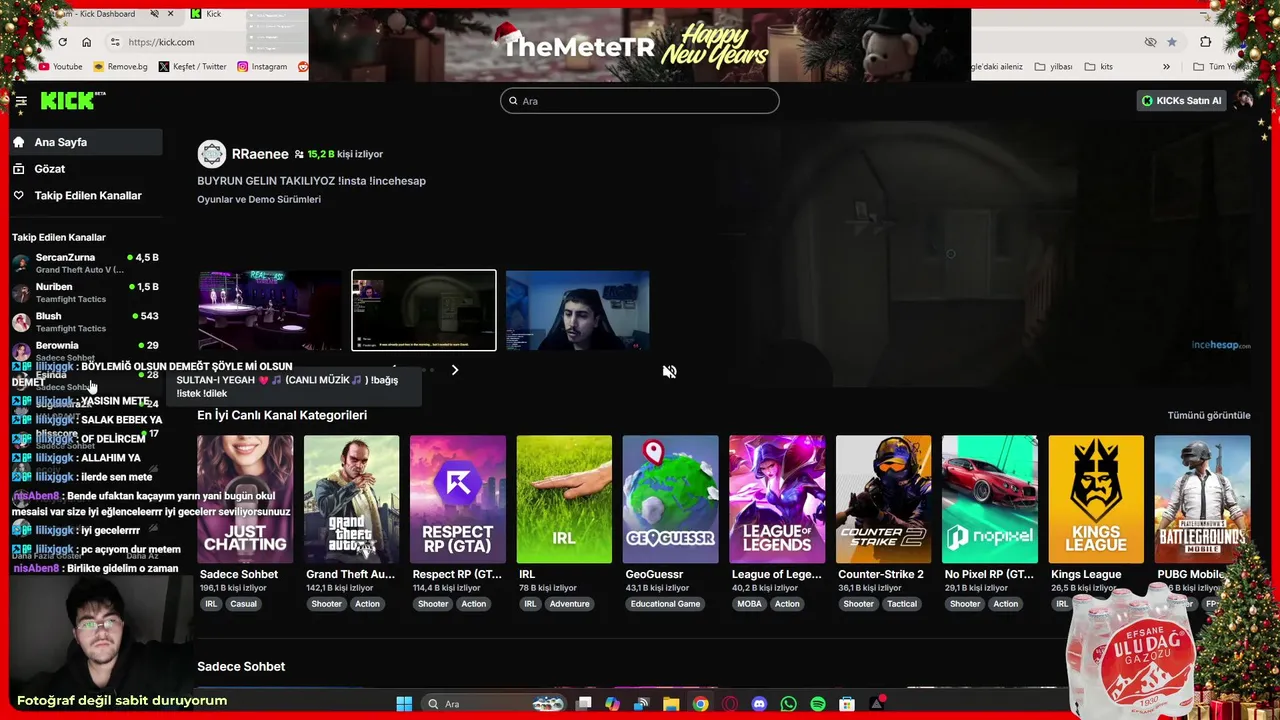Open No Pixel RP category card
Screen dimensions: 1280x720
tap(990, 499)
